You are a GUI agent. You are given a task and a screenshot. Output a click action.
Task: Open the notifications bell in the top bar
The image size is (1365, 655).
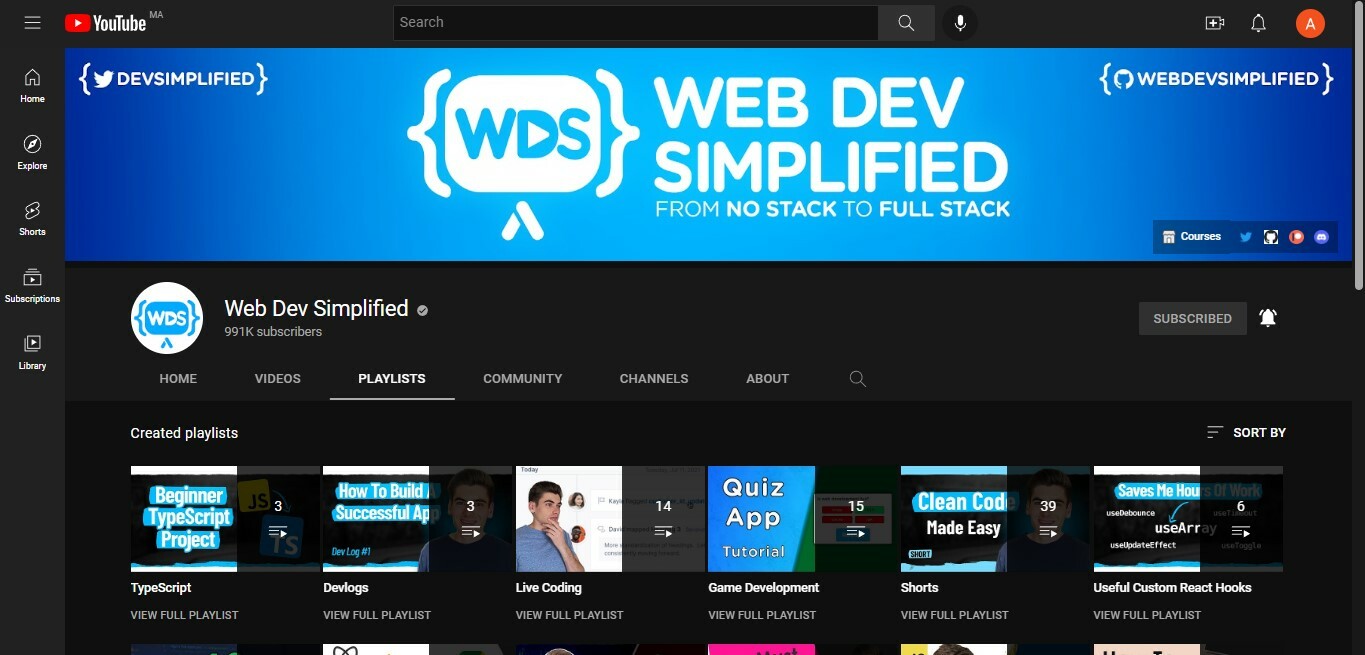pos(1258,22)
